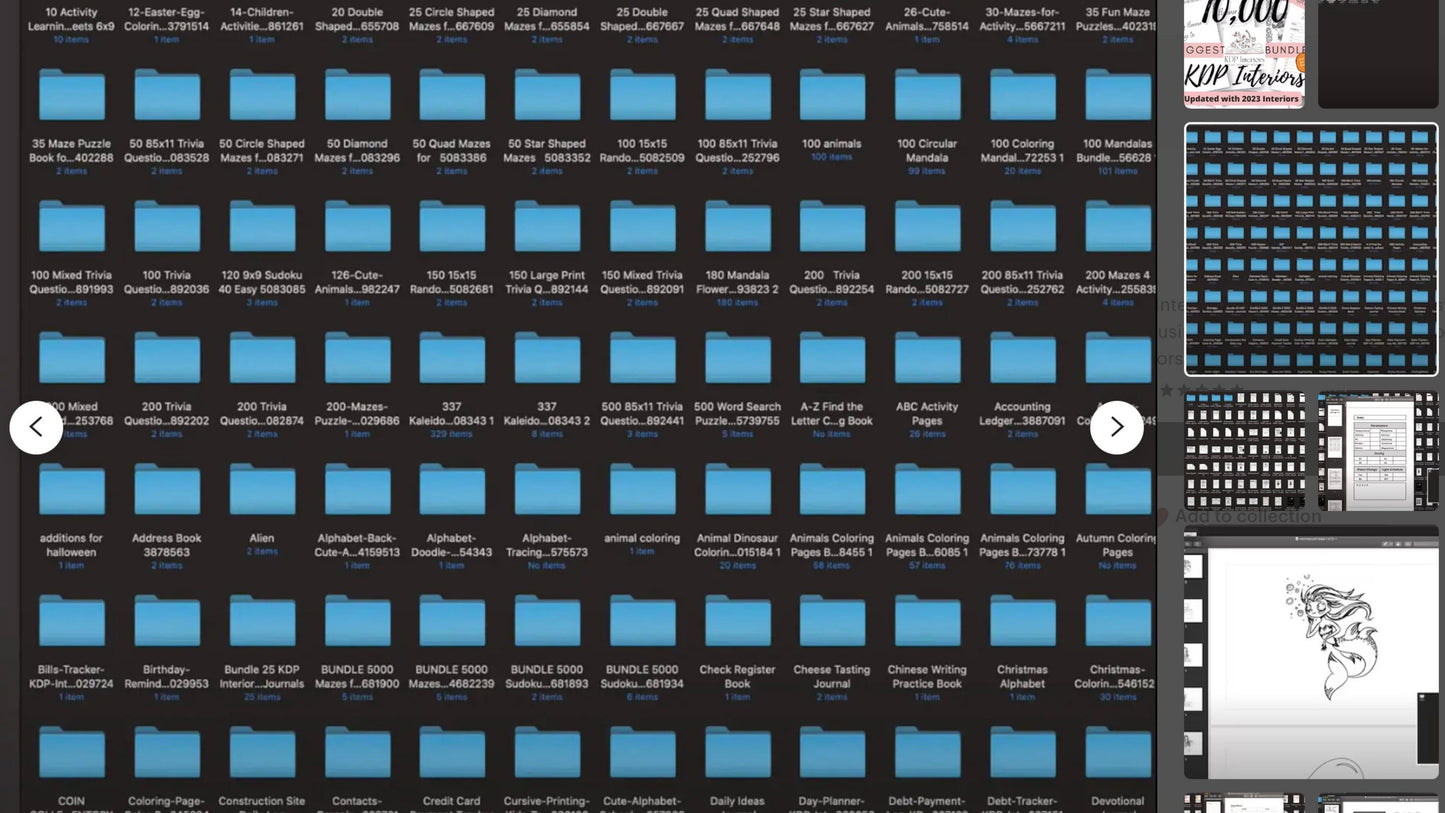This screenshot has width=1445, height=813.
Task: Select the Chinese Writing Practice Book folder
Action: (x=927, y=621)
